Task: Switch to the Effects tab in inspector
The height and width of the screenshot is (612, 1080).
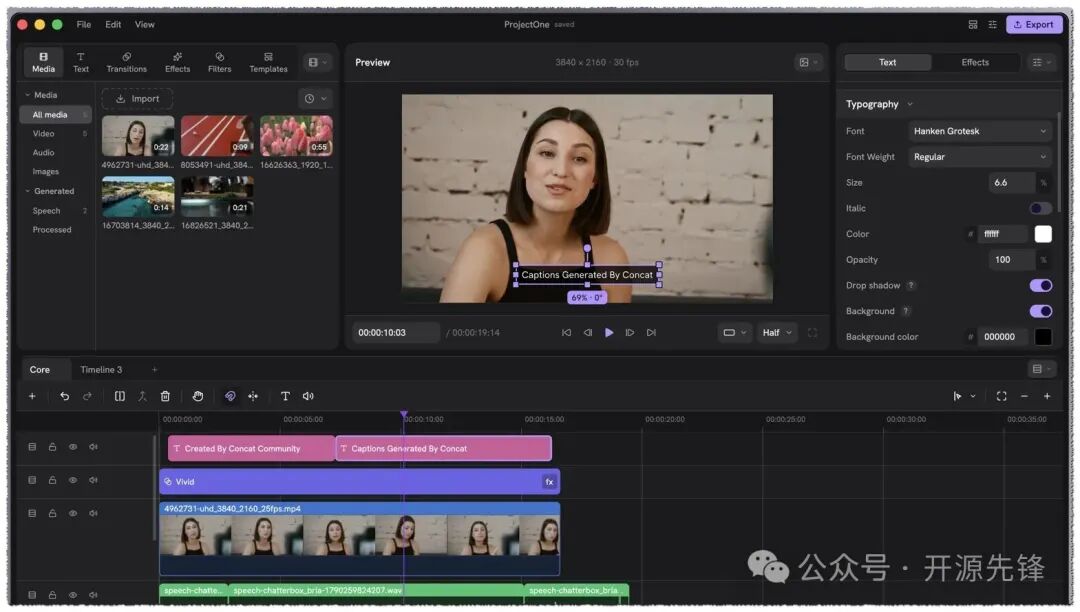Action: coord(975,63)
